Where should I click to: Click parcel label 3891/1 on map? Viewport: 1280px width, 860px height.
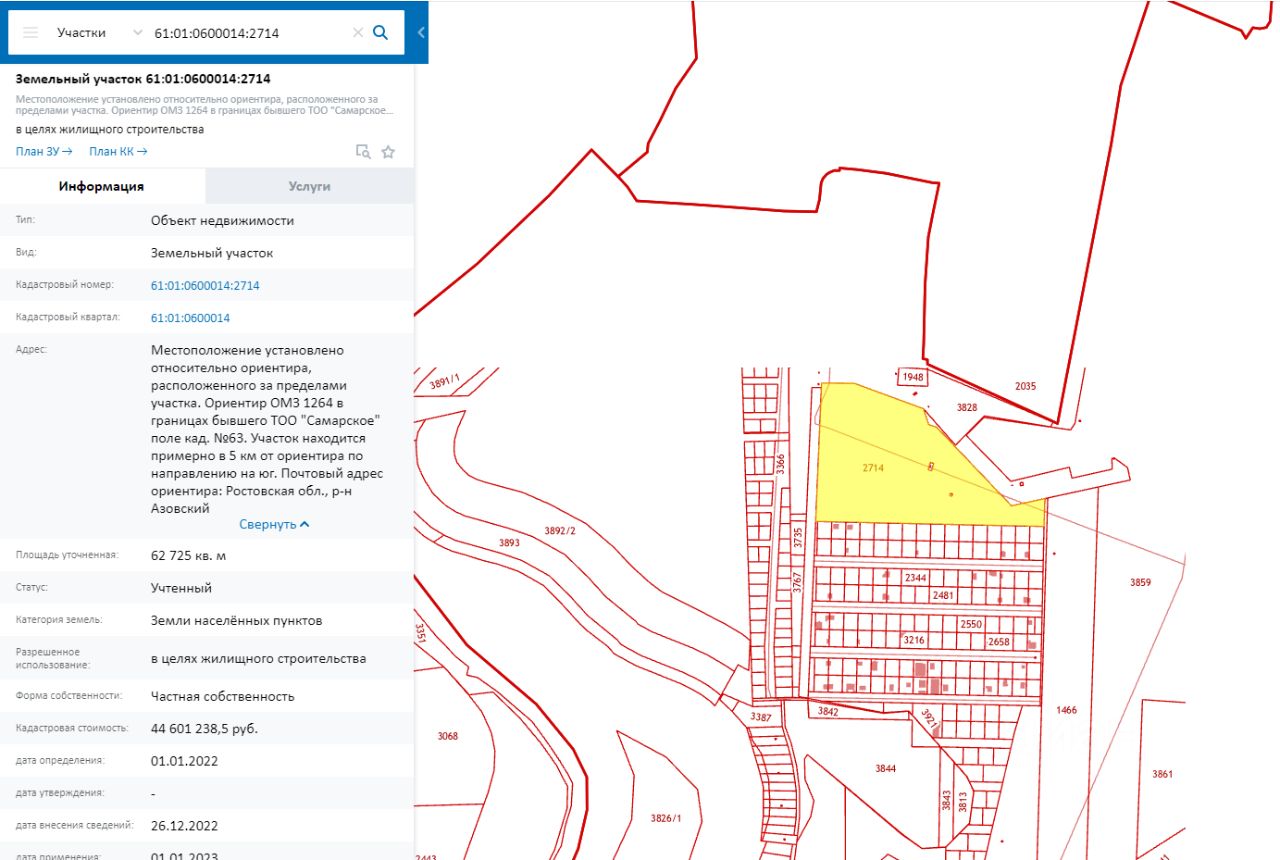point(443,381)
